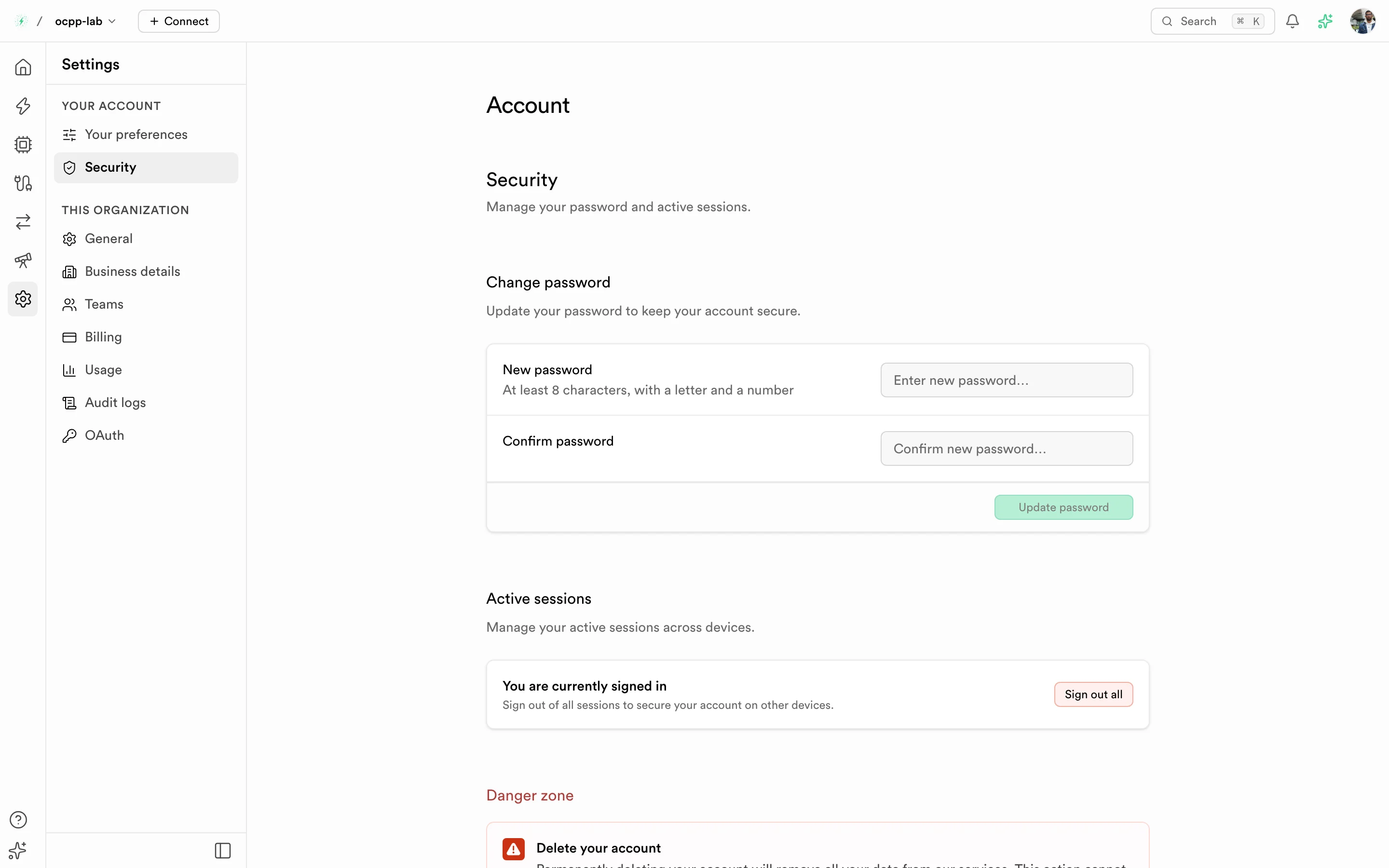This screenshot has width=1389, height=868.
Task: Open the lightning bolt icon in the left rail
Action: [23, 106]
